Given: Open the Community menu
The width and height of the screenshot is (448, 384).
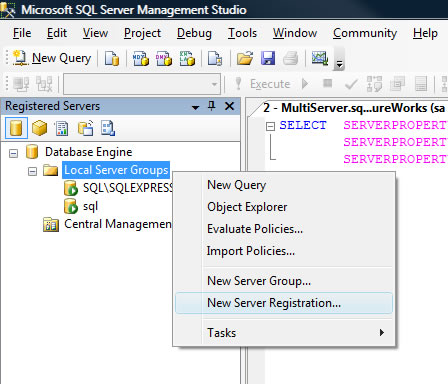Looking at the screenshot, I should click(365, 33).
